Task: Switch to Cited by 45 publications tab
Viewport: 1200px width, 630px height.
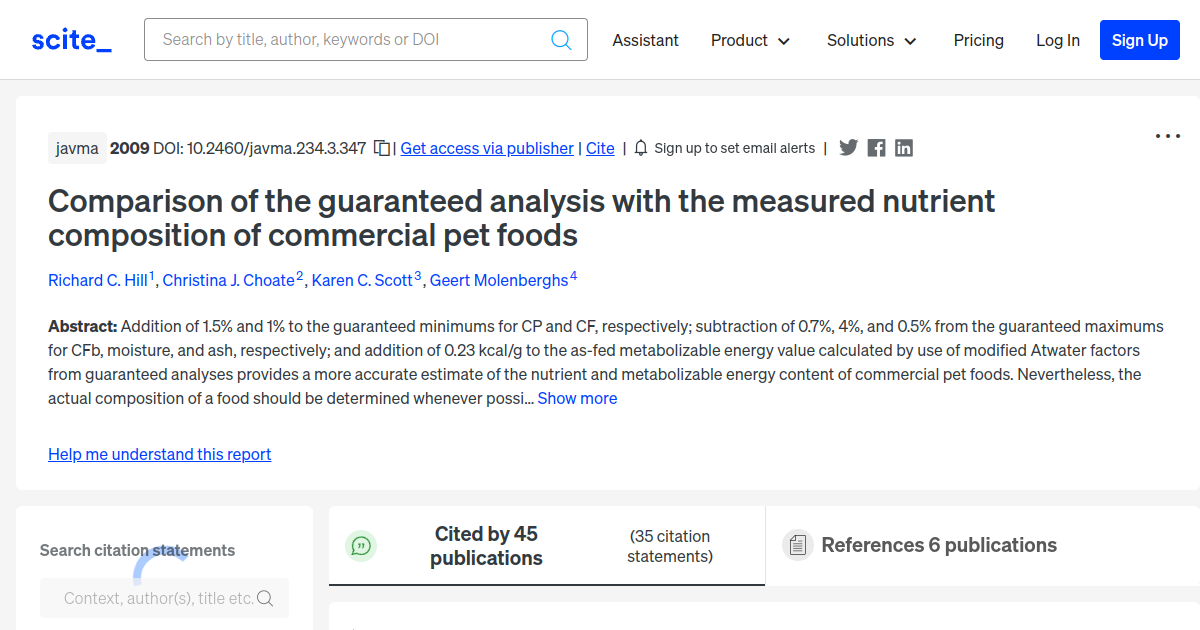Action: pos(486,546)
